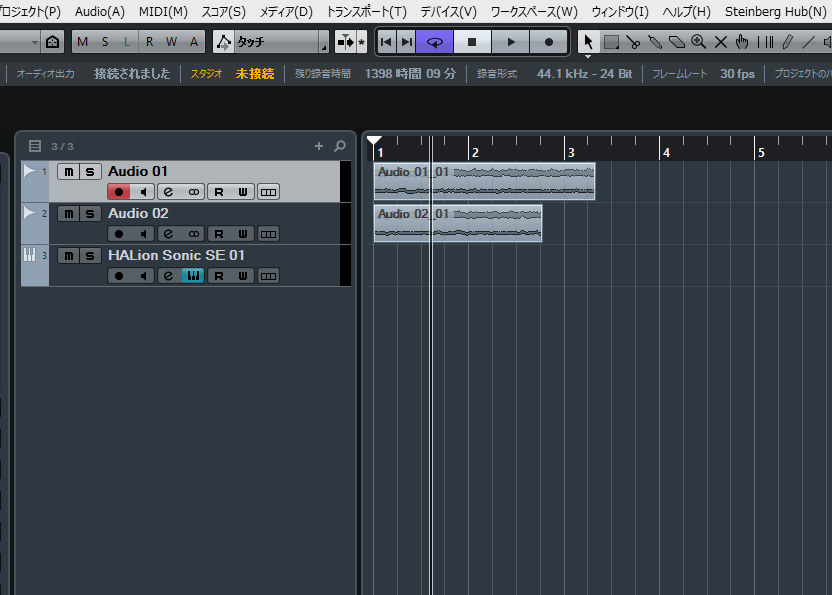Click bar 3 on the ruler
Viewport: 832px width, 595px height.
(571, 152)
